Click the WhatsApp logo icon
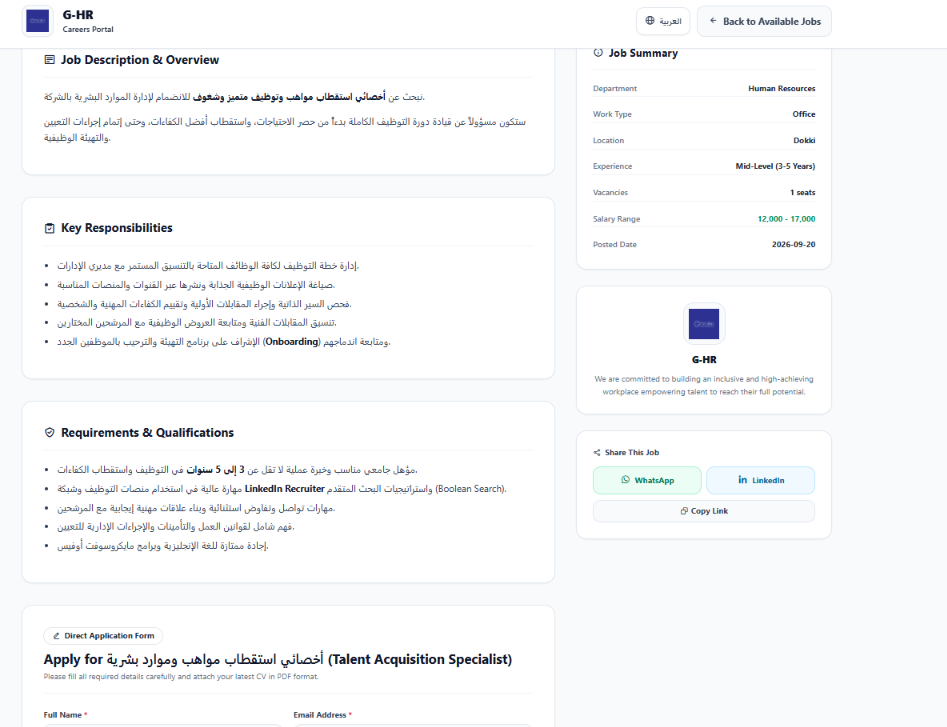The width and height of the screenshot is (947, 727). (626, 480)
